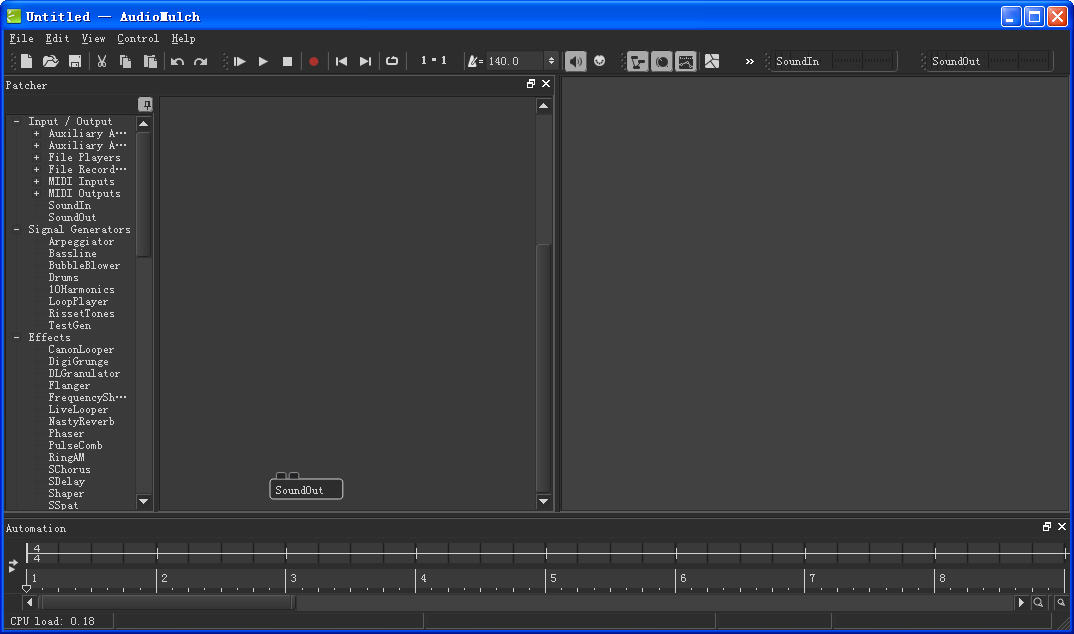The height and width of the screenshot is (634, 1074).
Task: Click the SoundOut contraption in the patcher
Action: (305, 490)
